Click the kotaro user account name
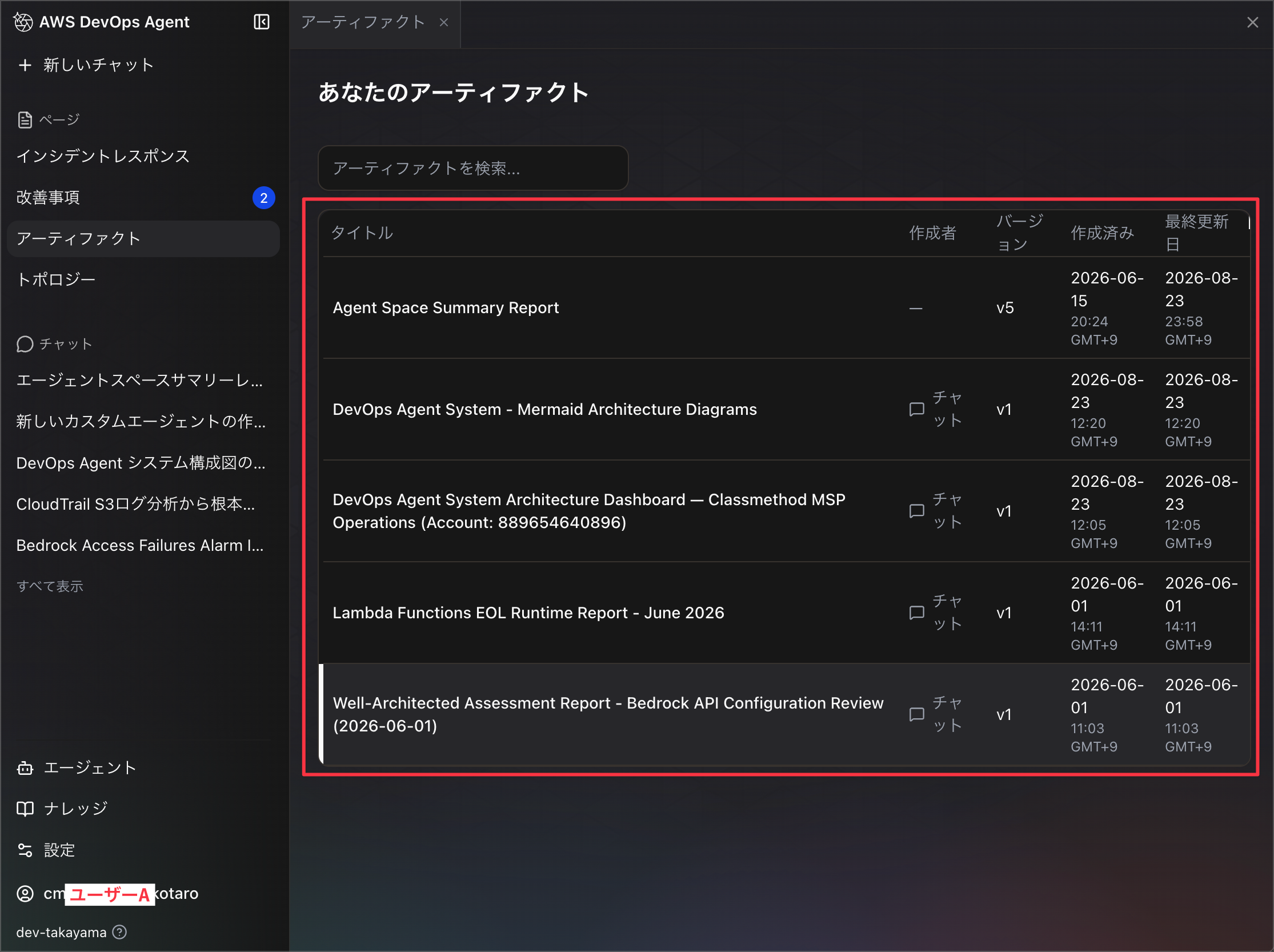The width and height of the screenshot is (1274, 952). click(x=121, y=893)
